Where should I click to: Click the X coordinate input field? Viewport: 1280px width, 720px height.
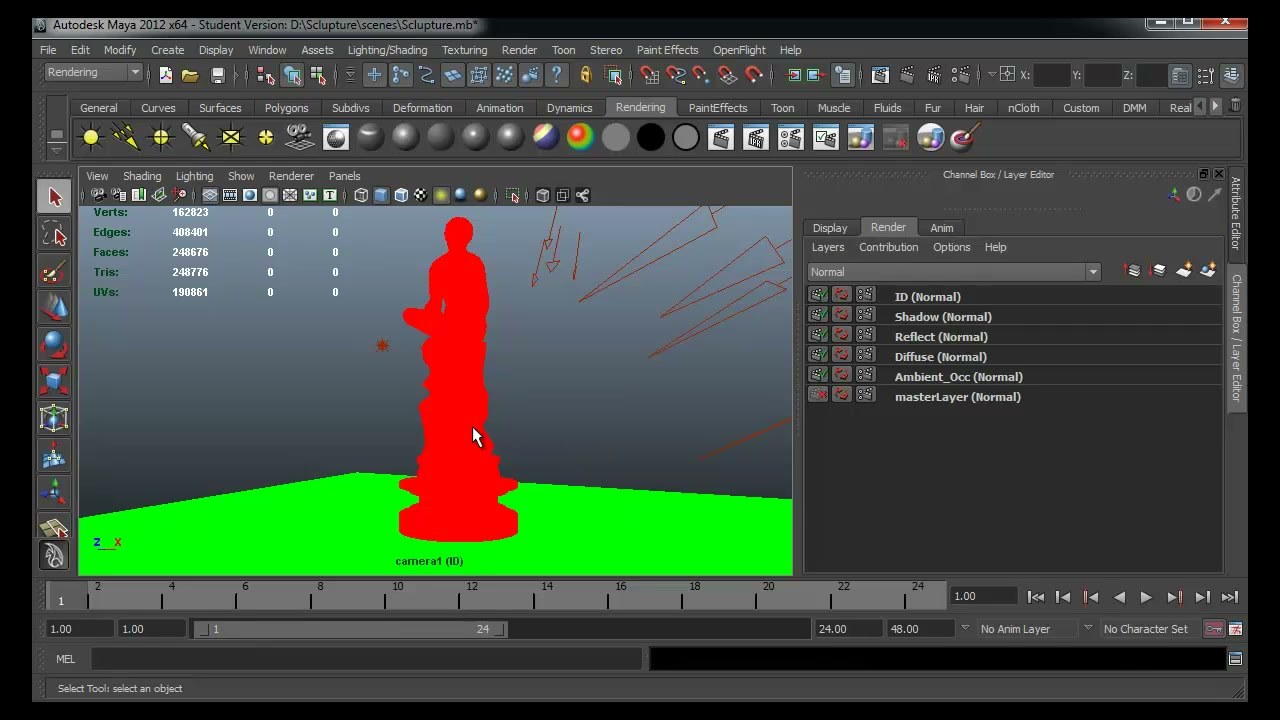click(x=1051, y=75)
